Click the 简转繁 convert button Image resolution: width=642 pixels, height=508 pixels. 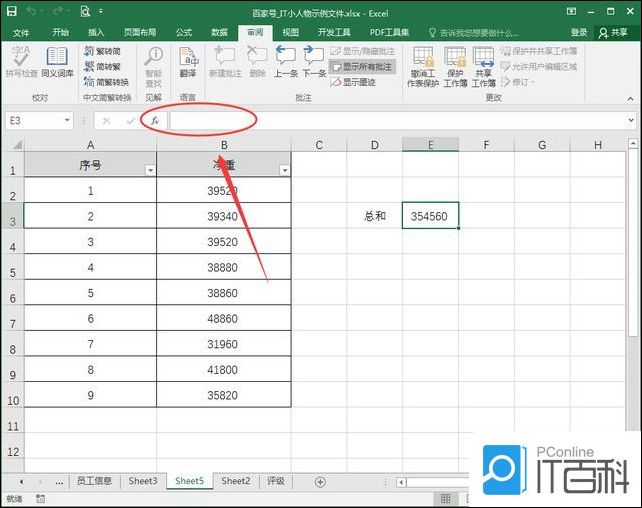104,66
